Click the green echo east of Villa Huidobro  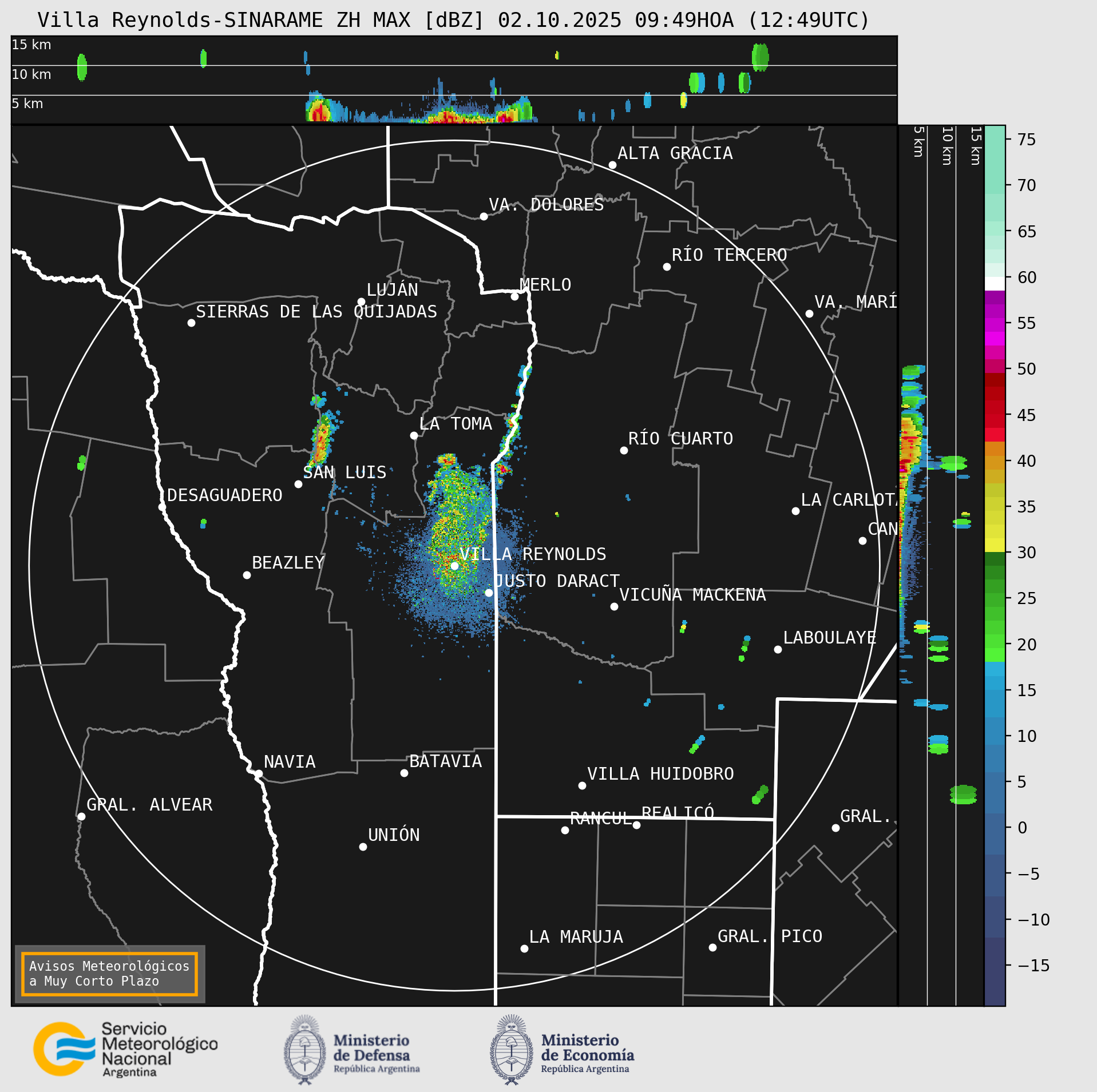coord(760,795)
